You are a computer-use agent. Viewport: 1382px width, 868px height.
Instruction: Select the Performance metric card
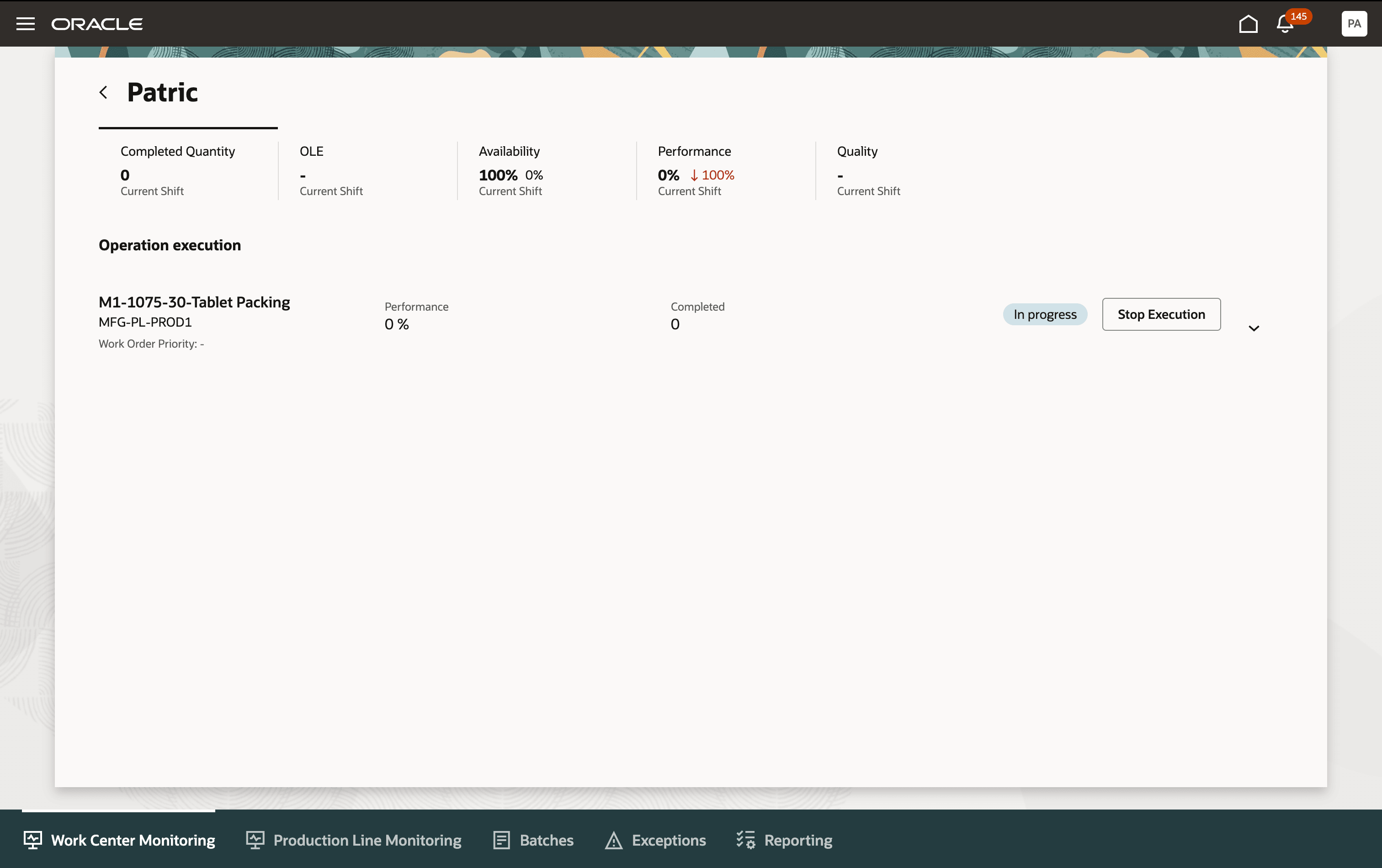tap(724, 170)
